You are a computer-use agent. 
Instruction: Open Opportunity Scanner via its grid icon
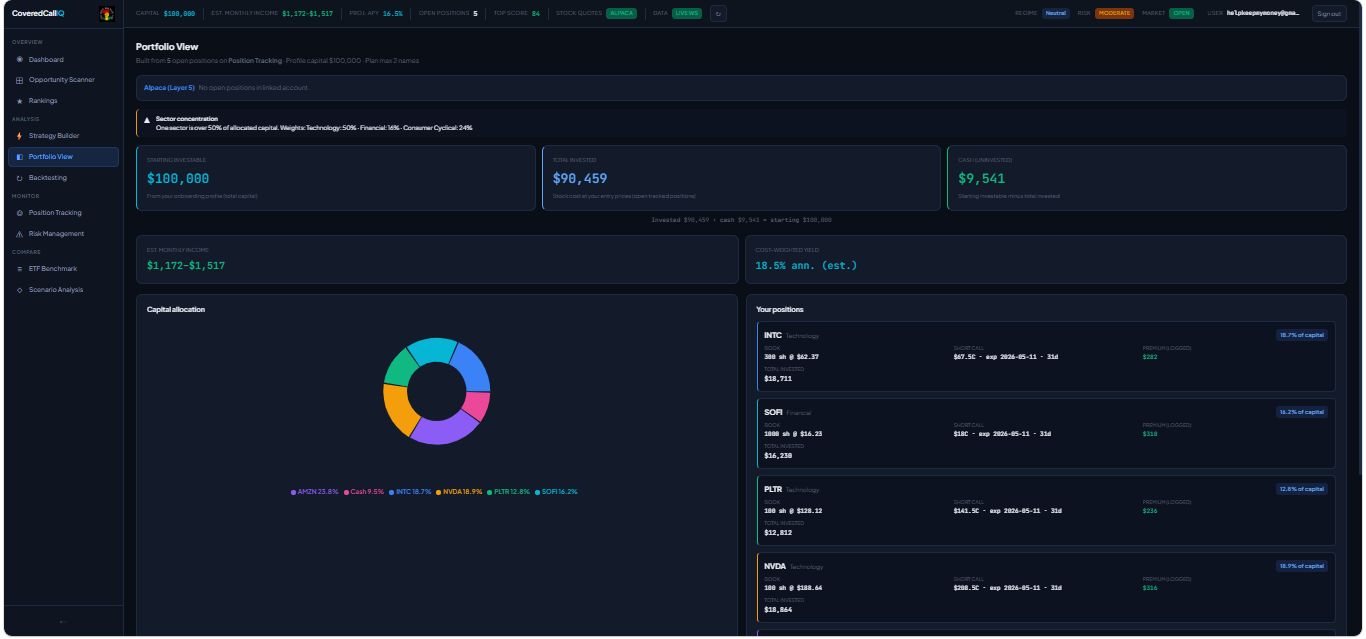coord(19,80)
